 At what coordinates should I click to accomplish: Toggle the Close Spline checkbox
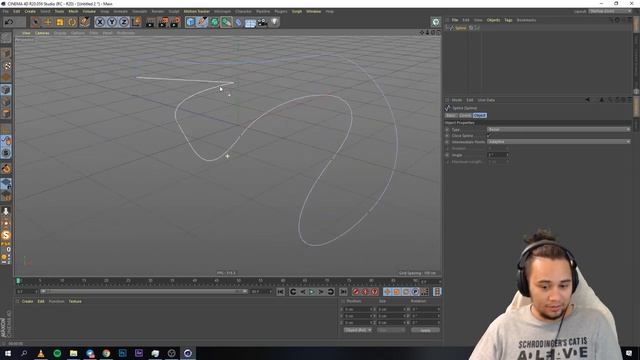[x=489, y=136]
